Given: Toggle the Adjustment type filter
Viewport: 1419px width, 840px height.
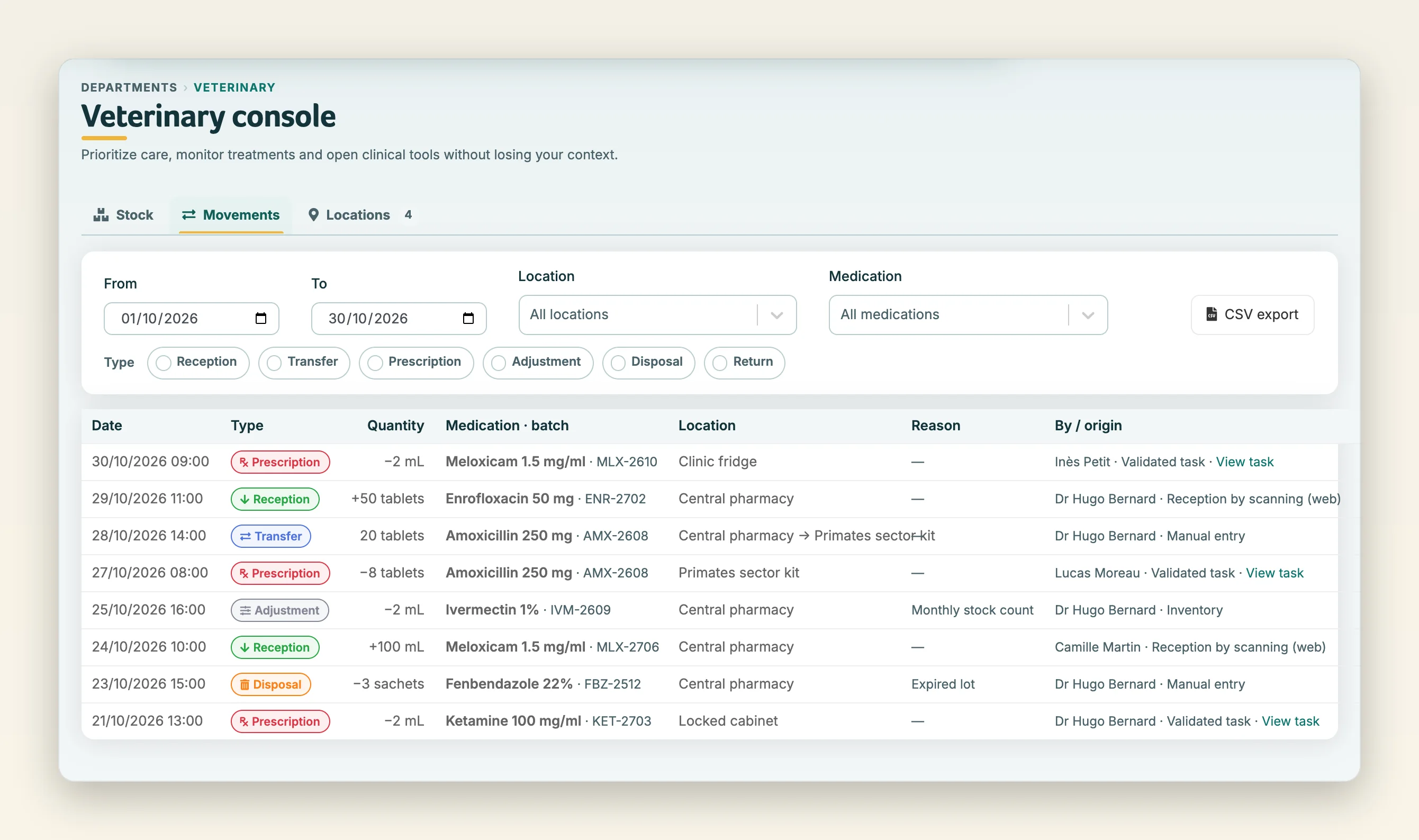Looking at the screenshot, I should (538, 362).
